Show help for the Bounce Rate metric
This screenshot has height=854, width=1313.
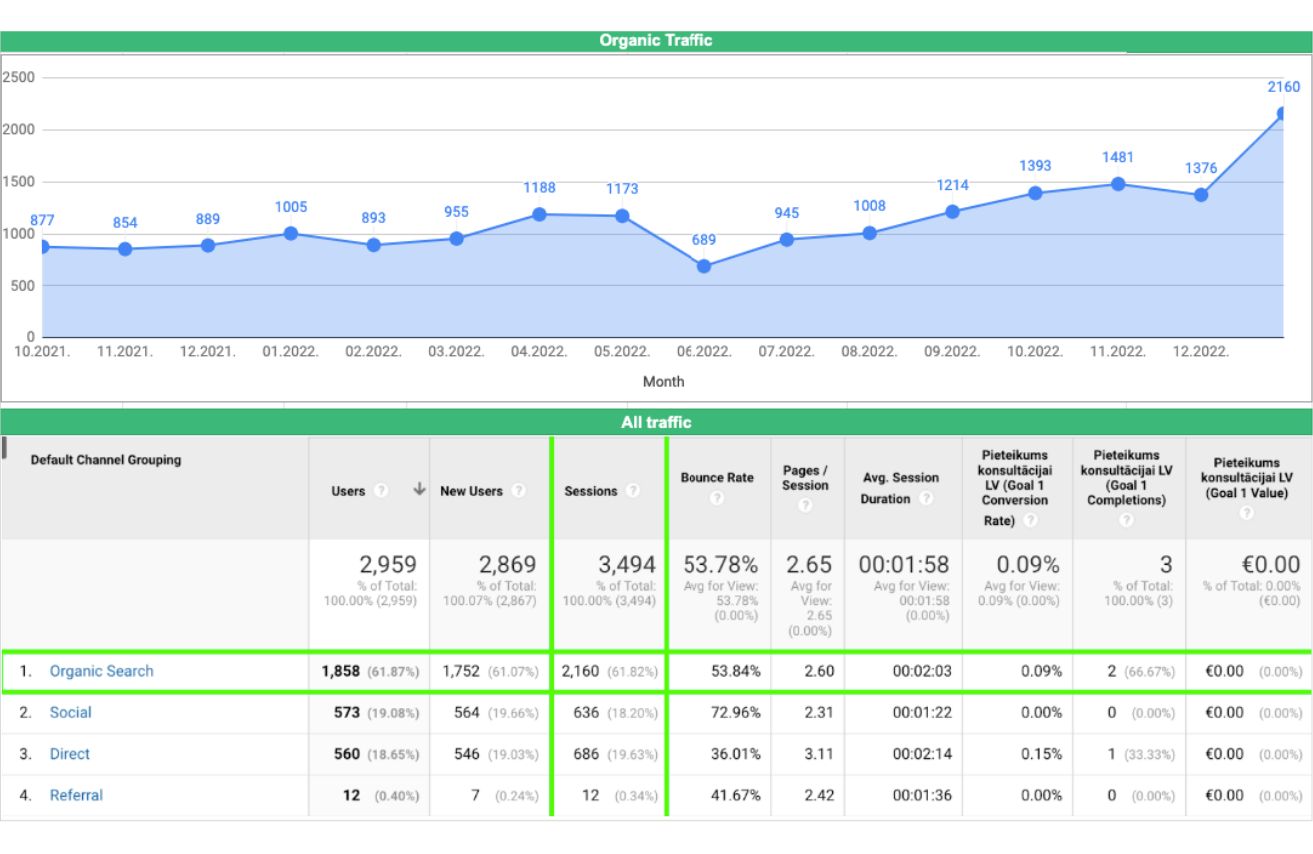(716, 498)
